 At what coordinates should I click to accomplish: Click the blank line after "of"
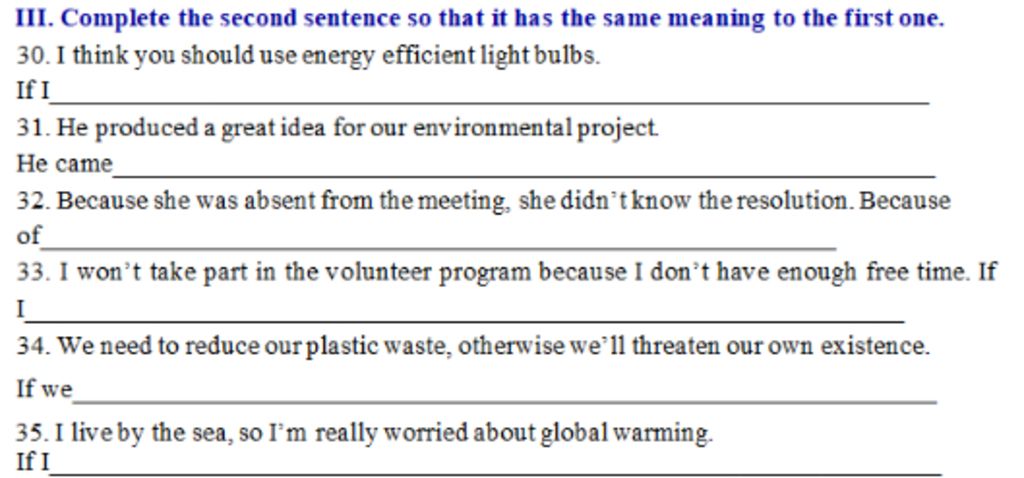pyautogui.click(x=438, y=241)
